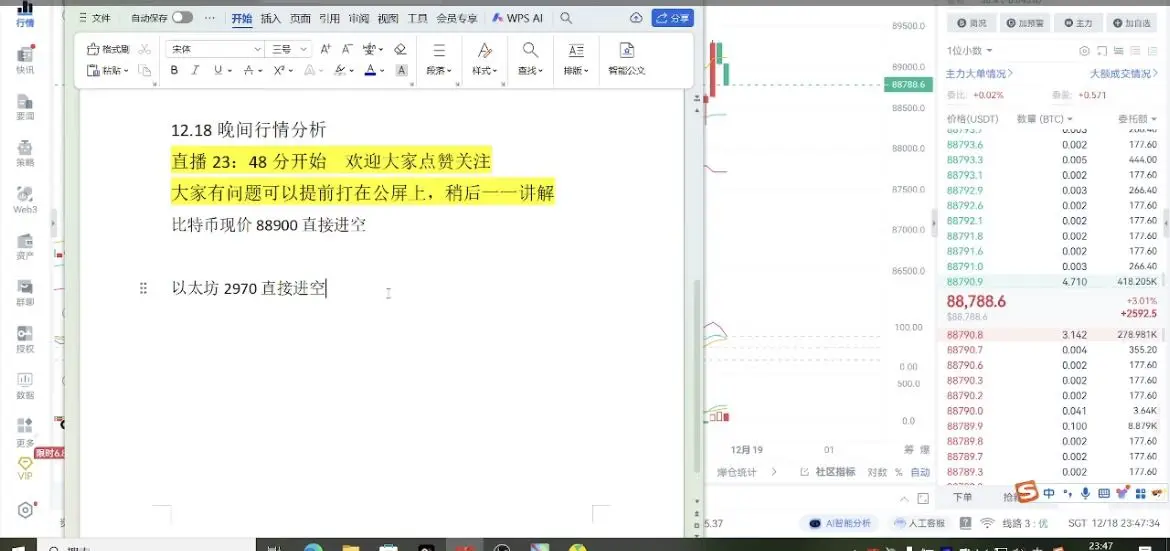The height and width of the screenshot is (551, 1170).
Task: Switch to the 插入 tab
Action: click(270, 19)
